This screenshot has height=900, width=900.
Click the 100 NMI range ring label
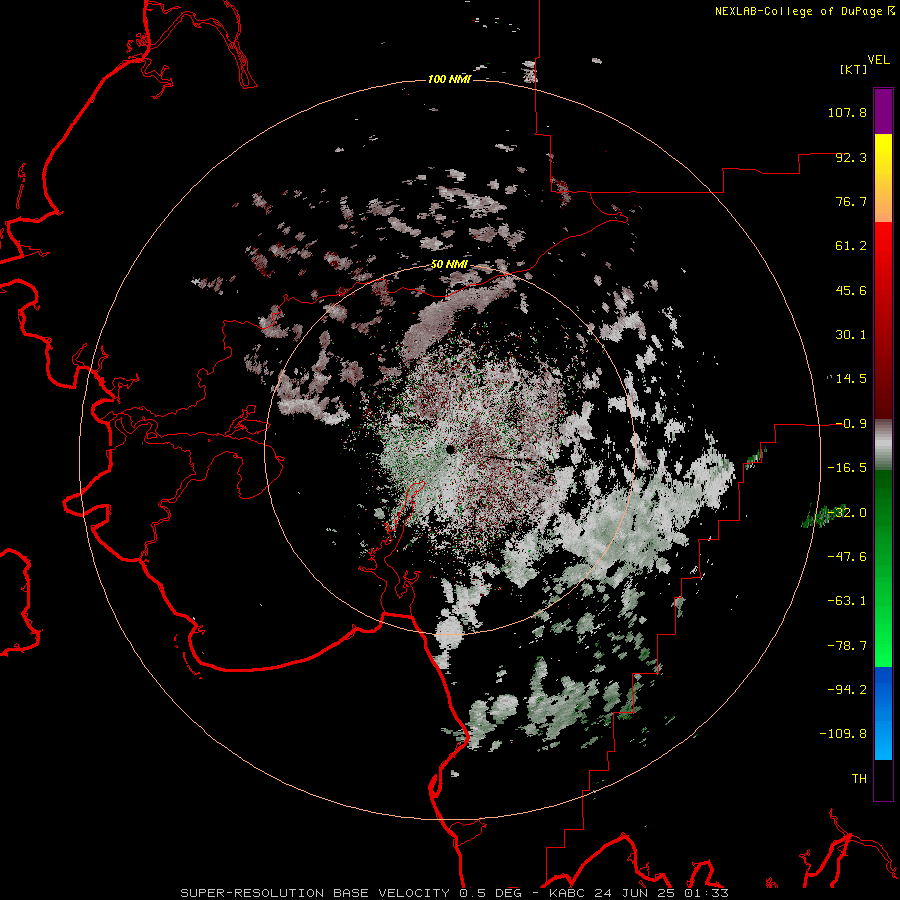tap(449, 79)
